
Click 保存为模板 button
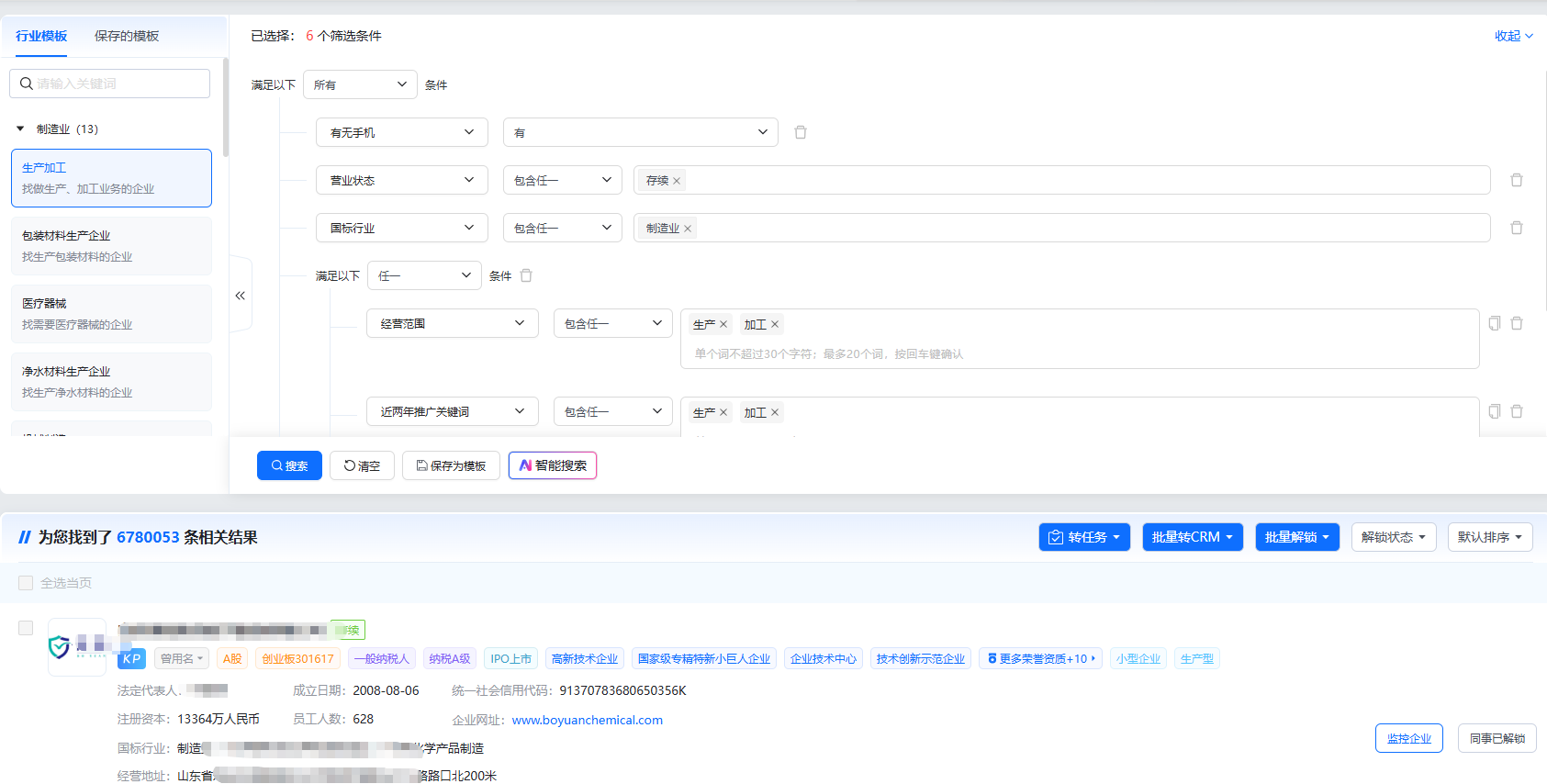(x=451, y=465)
